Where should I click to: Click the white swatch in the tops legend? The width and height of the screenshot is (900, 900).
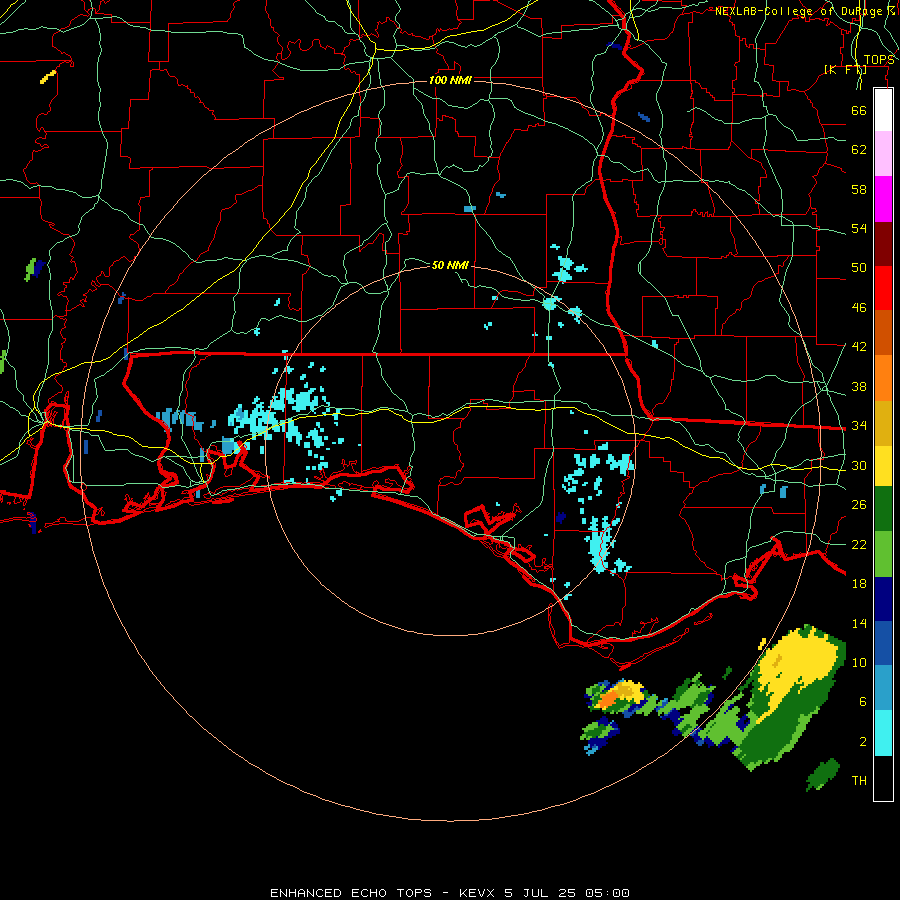[x=883, y=110]
